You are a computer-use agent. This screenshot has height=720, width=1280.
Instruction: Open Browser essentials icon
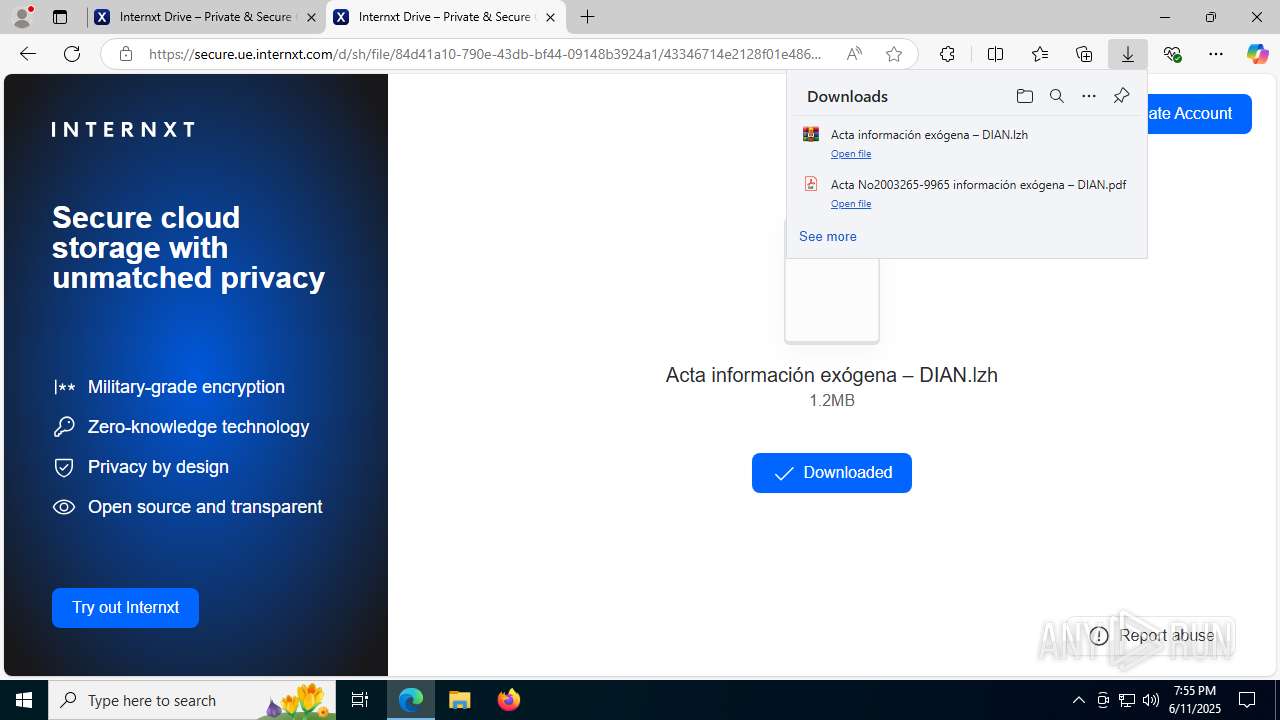coord(1172,54)
